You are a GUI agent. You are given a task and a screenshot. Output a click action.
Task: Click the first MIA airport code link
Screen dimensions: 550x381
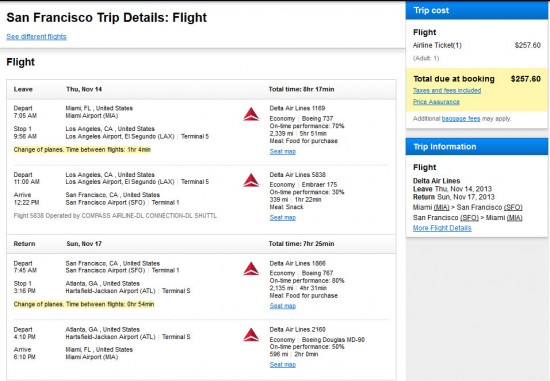click(x=442, y=207)
